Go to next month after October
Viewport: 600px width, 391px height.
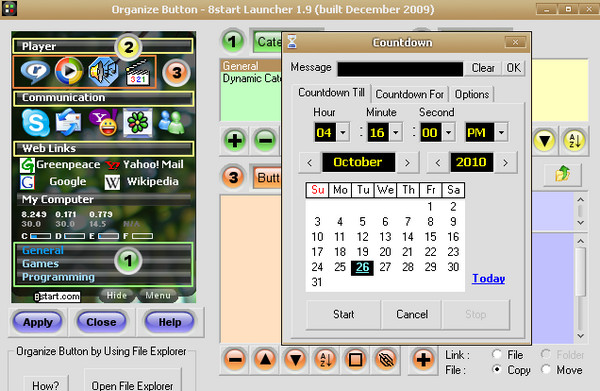pyautogui.click(x=408, y=163)
